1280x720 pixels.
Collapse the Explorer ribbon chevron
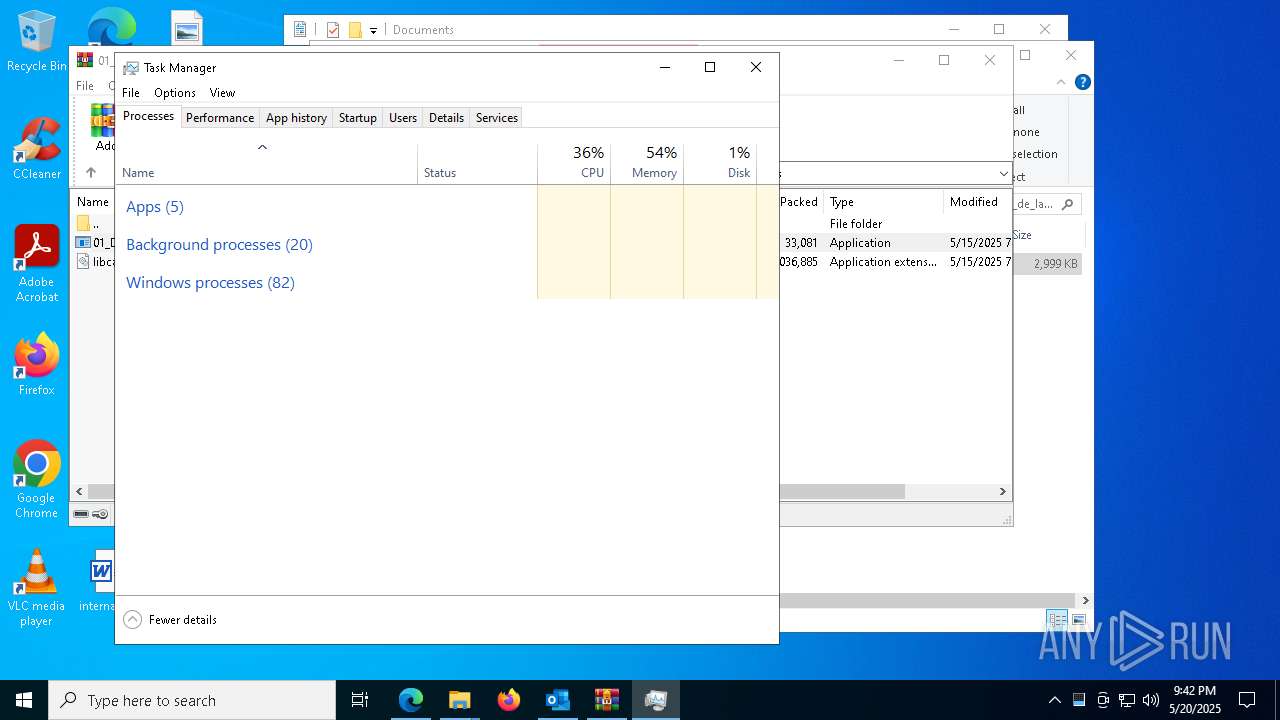(1061, 82)
